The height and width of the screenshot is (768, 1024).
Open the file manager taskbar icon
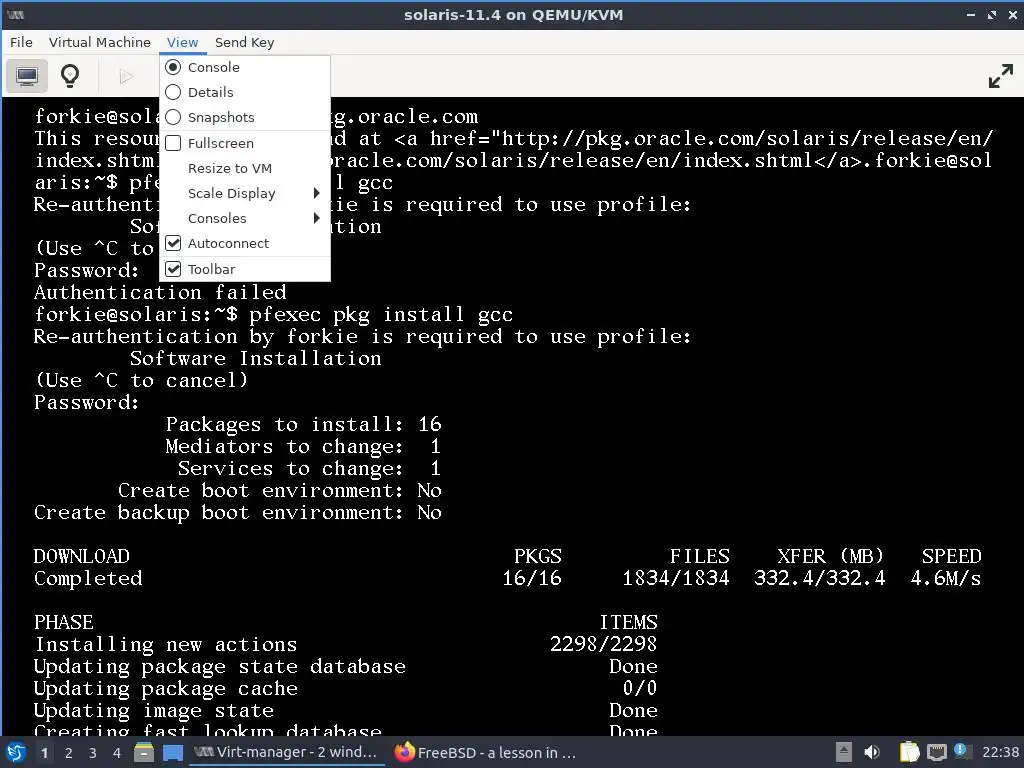coord(144,752)
